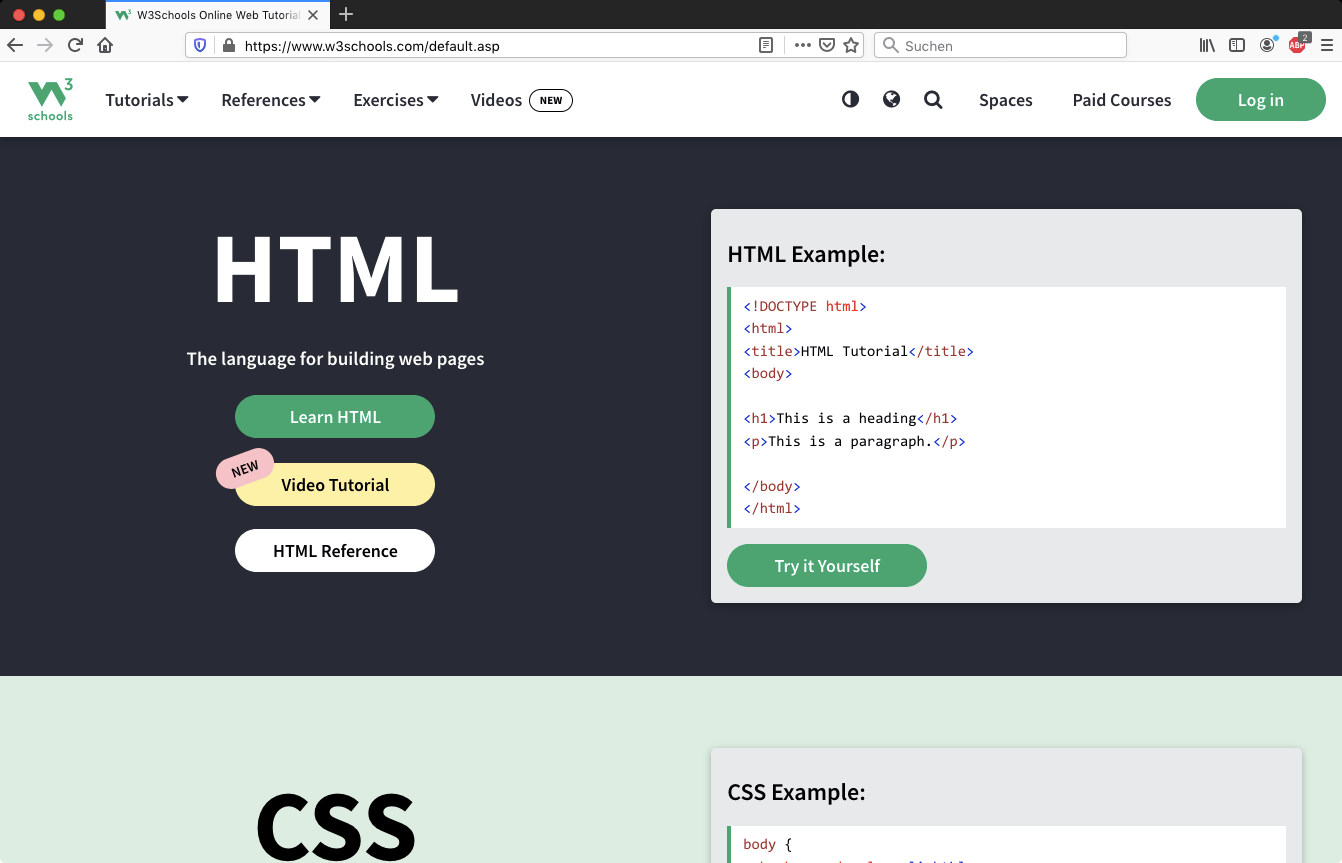The image size is (1342, 863).
Task: Open Firefox hamburger menu
Action: [x=1327, y=45]
